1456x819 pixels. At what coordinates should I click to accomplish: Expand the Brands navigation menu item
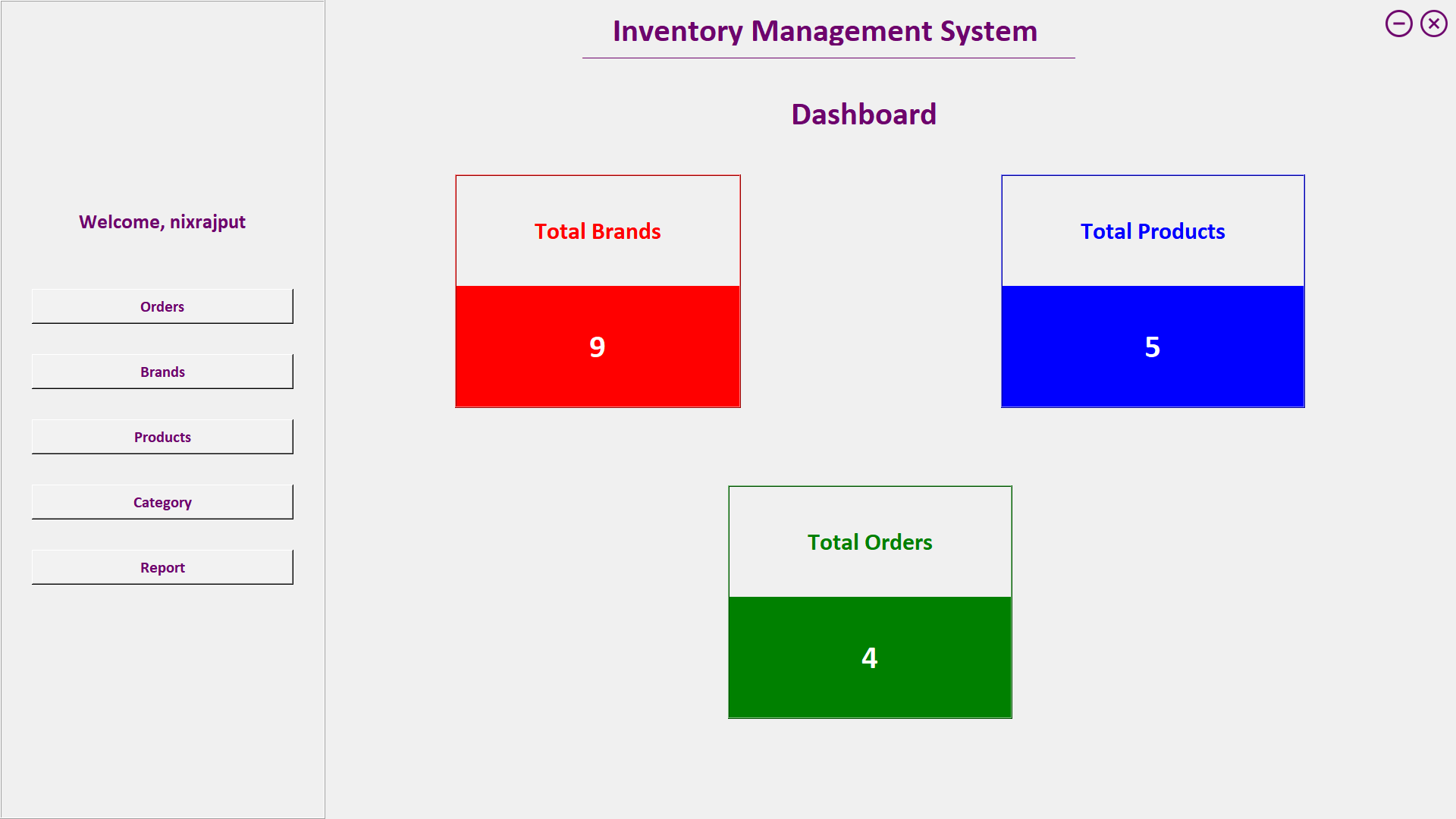(x=162, y=371)
